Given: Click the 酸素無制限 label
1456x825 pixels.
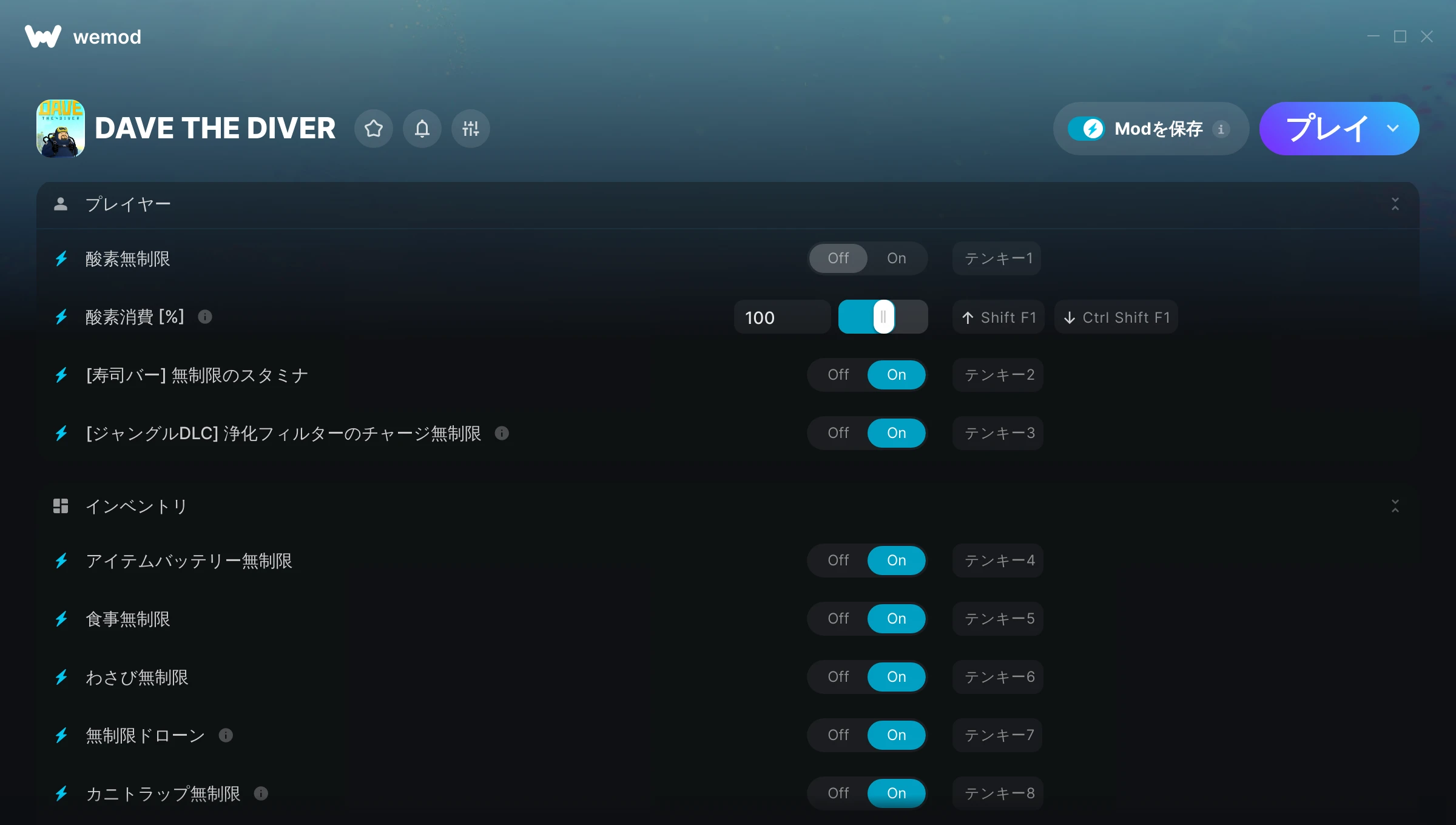Looking at the screenshot, I should tap(128, 259).
